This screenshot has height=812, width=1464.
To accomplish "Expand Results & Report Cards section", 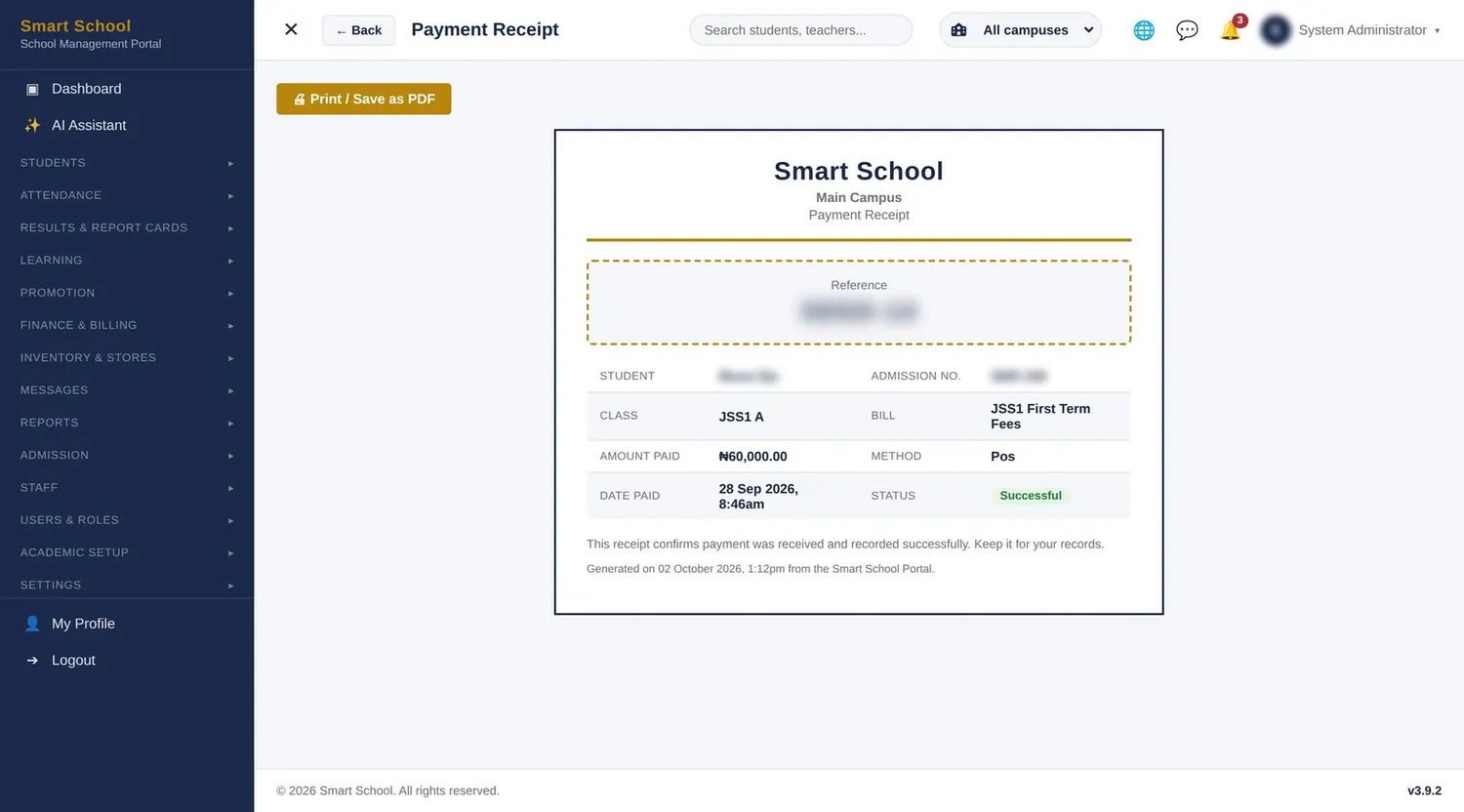I will [x=127, y=227].
